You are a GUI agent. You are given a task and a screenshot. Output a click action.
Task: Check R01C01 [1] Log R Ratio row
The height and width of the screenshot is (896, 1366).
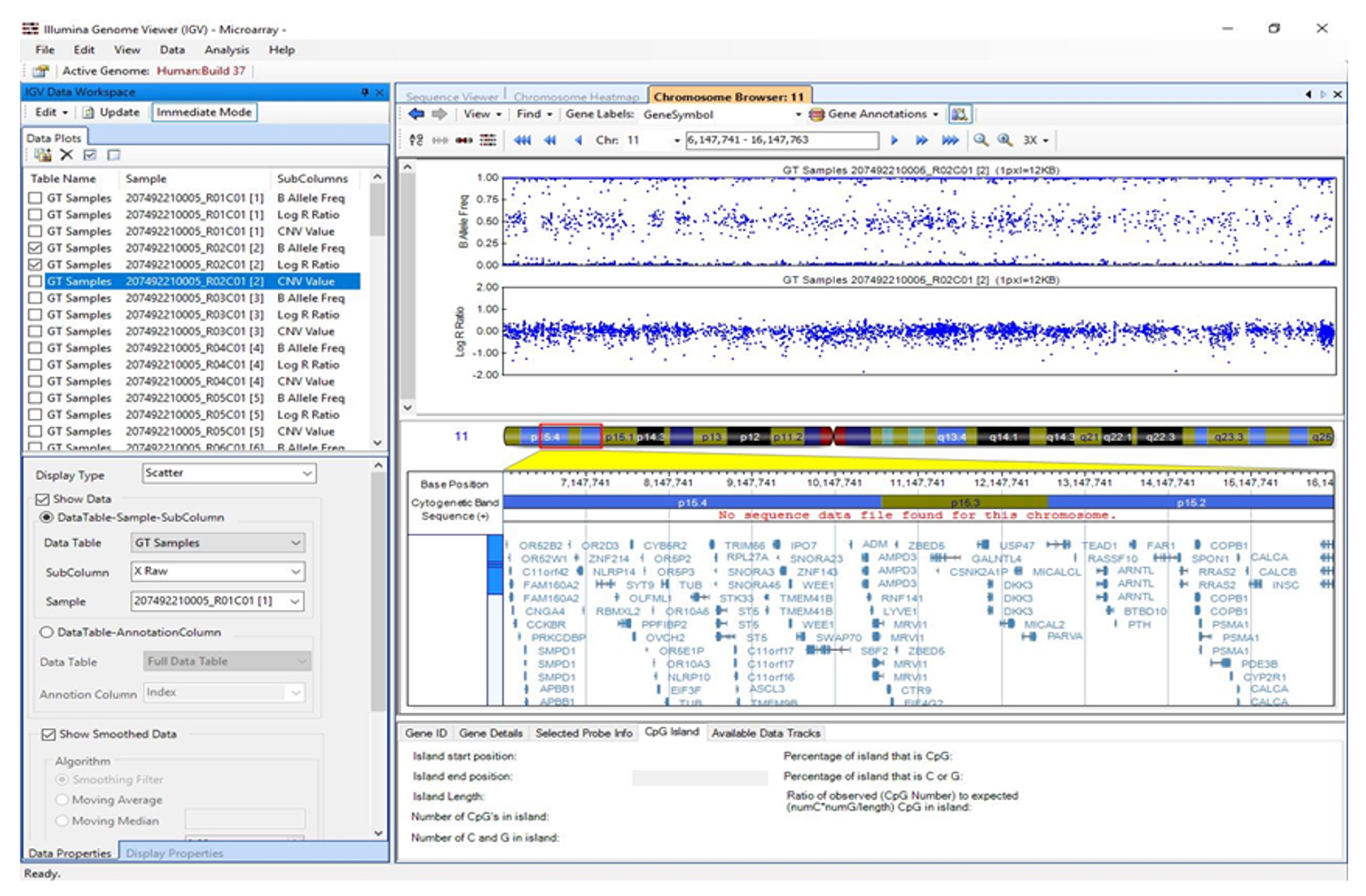click(35, 215)
